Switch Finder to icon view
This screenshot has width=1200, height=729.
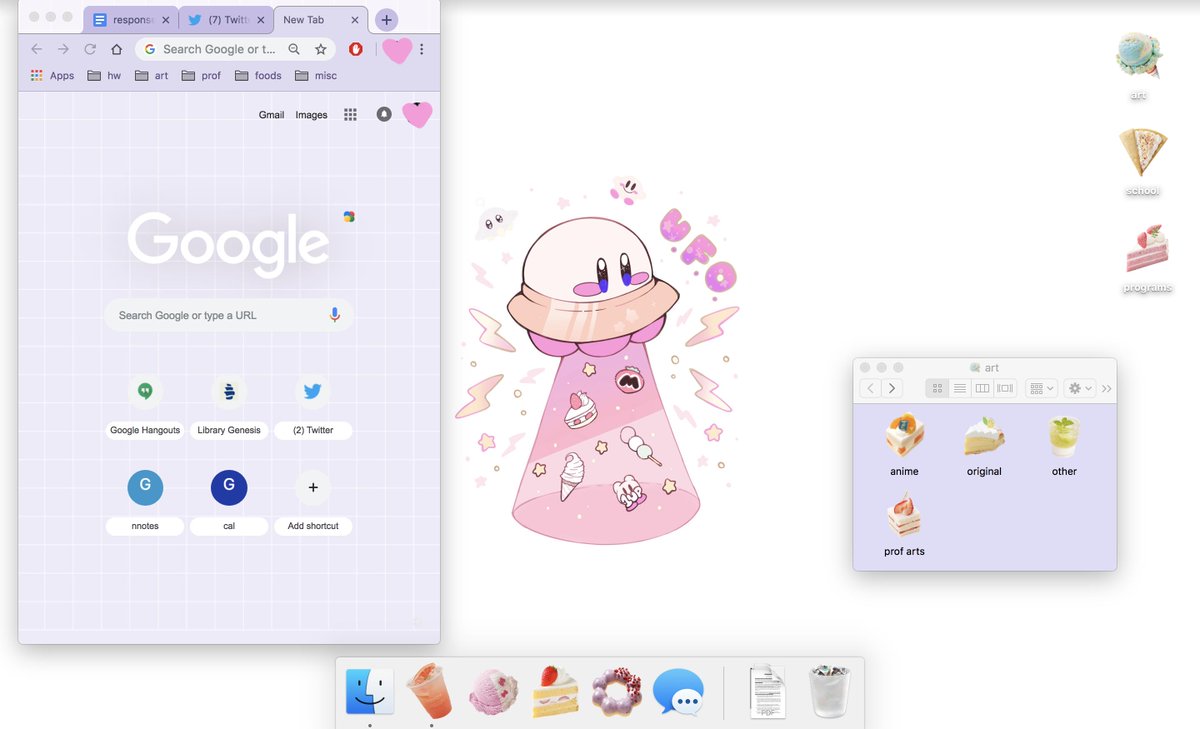938,388
